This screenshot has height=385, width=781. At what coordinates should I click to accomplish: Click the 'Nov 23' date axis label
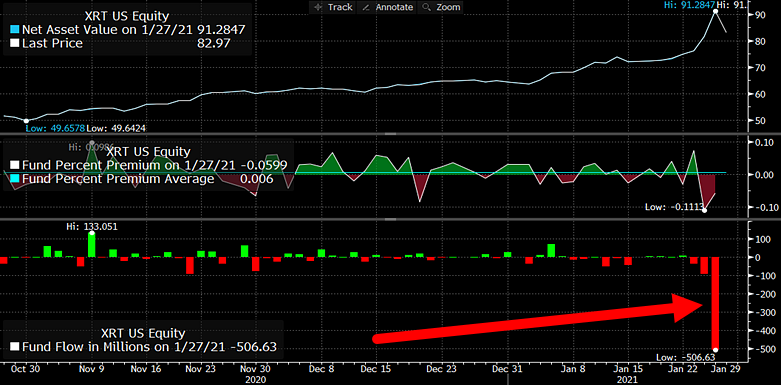click(x=200, y=369)
